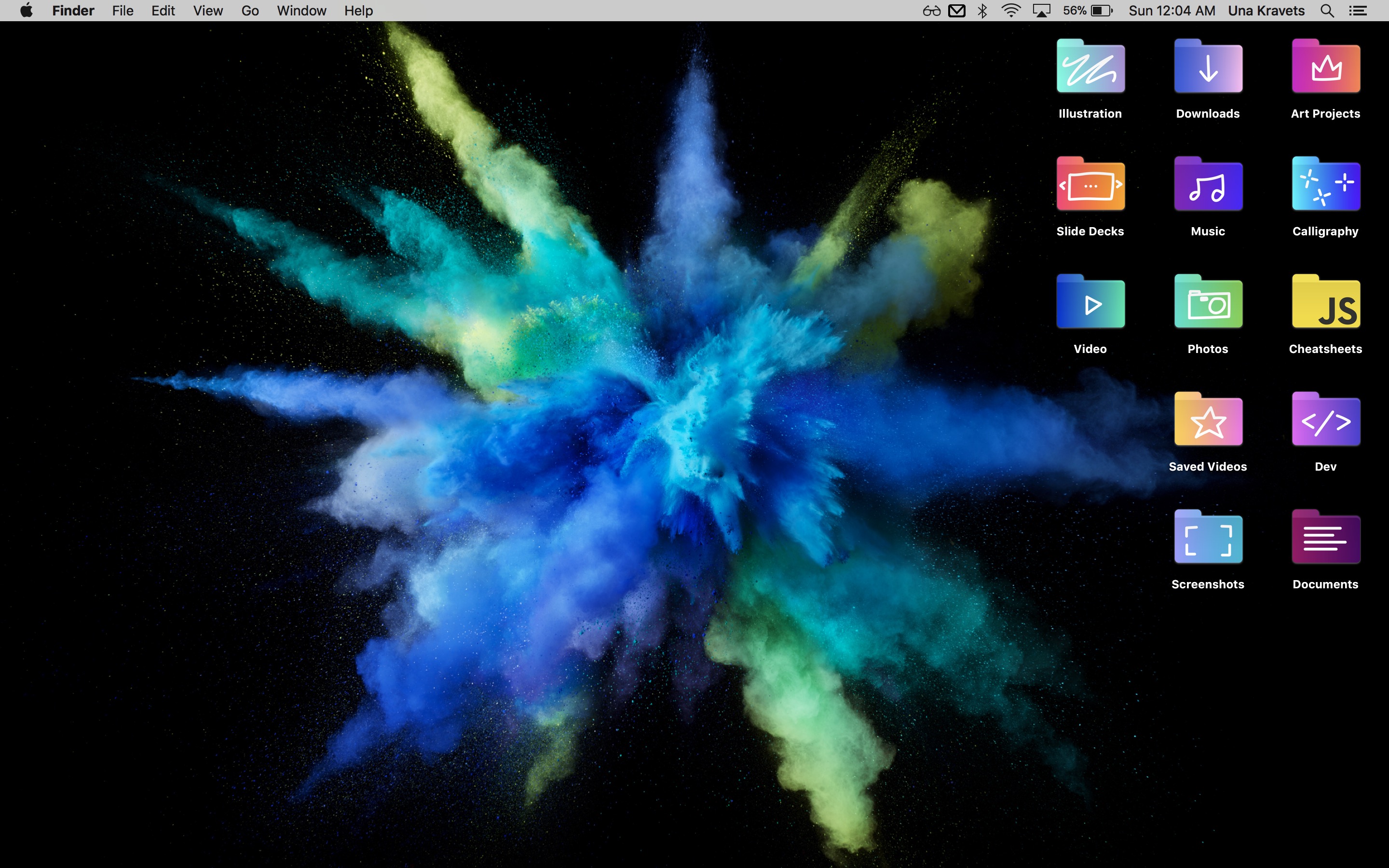The image size is (1389, 868).
Task: Open the View menu
Action: (207, 10)
